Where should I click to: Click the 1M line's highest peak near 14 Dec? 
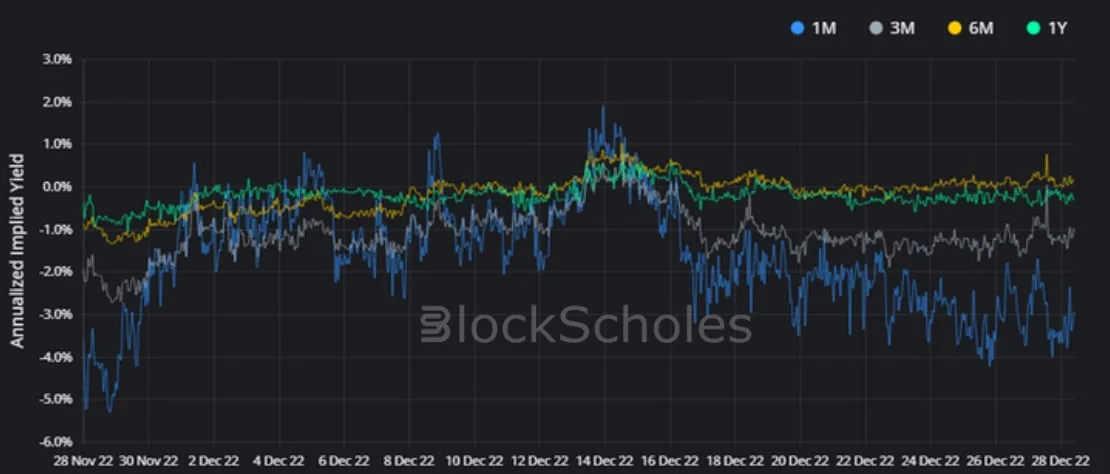click(603, 108)
